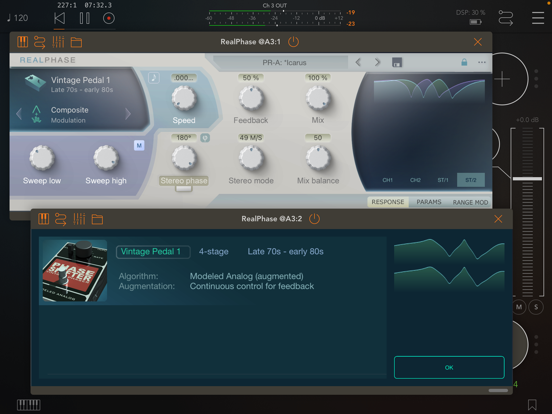This screenshot has width=552, height=414.
Task: Pause playback in the top bar
Action: point(84,18)
